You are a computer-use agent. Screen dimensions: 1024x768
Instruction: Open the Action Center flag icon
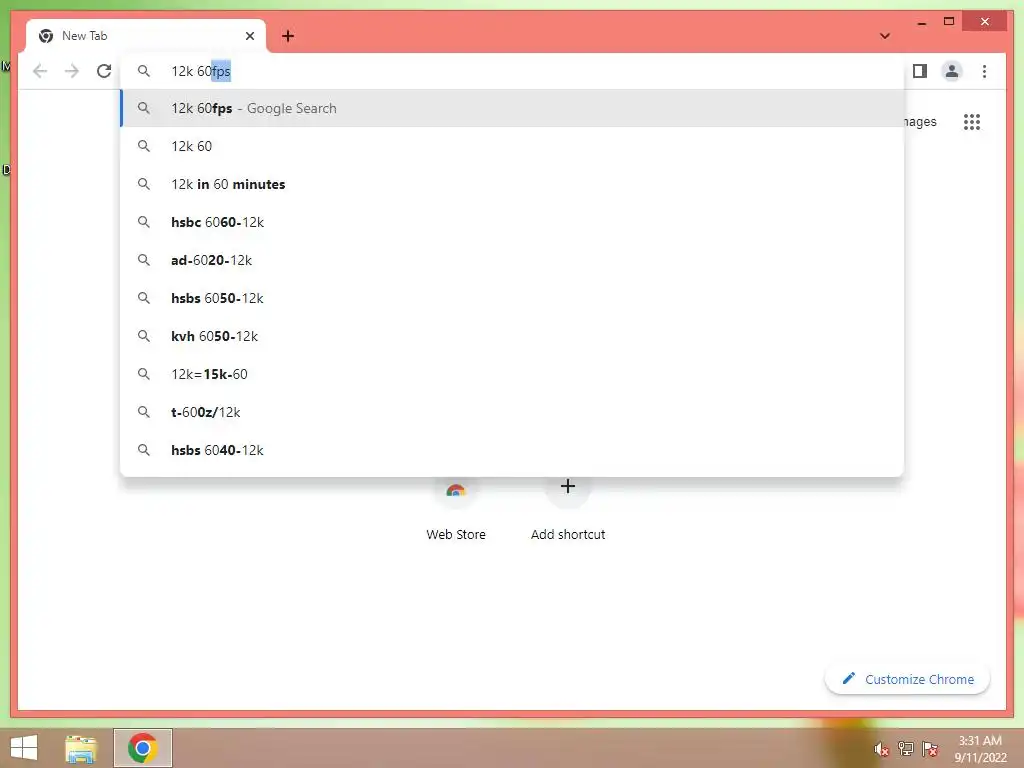click(x=930, y=748)
